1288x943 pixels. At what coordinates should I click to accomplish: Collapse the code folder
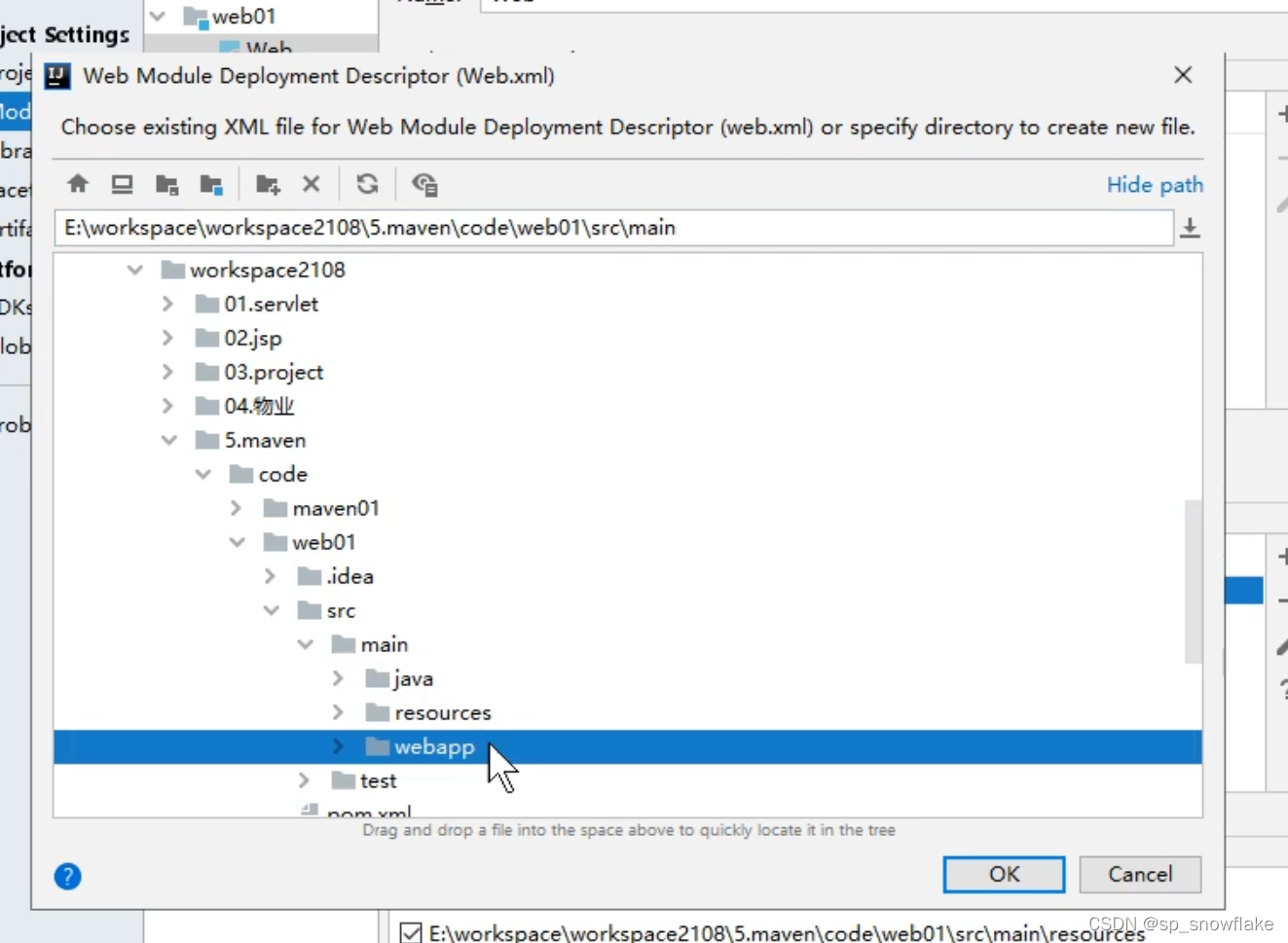pyautogui.click(x=202, y=474)
